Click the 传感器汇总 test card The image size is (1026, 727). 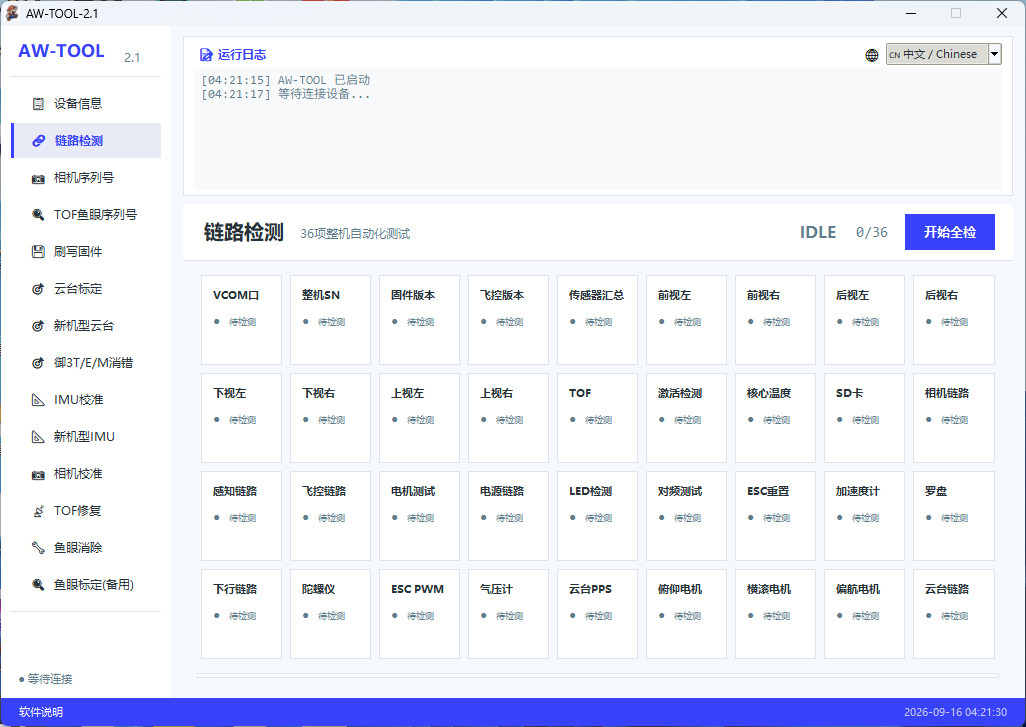pyautogui.click(x=597, y=320)
